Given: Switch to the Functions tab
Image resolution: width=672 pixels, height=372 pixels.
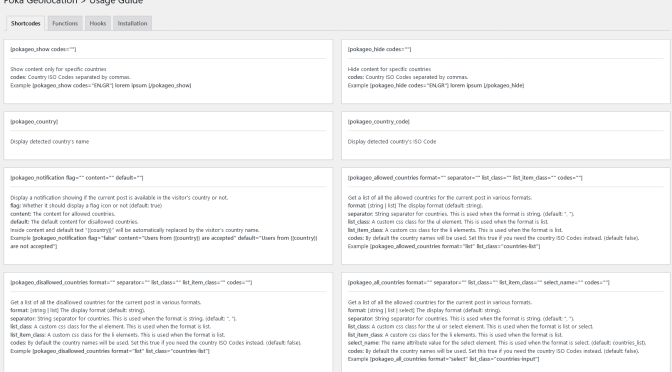Looking at the screenshot, I should click(65, 24).
